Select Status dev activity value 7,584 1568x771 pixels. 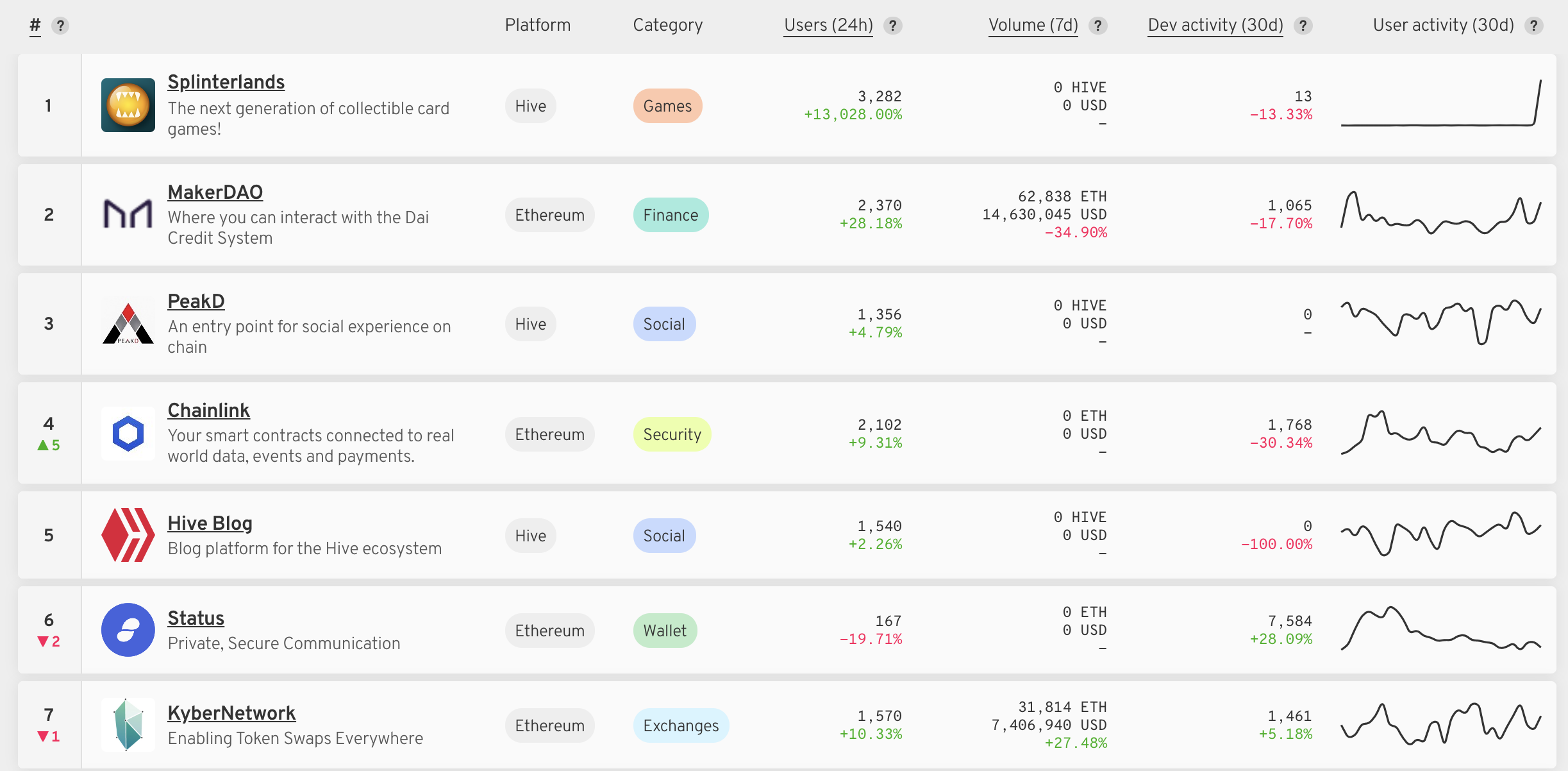tap(1290, 621)
